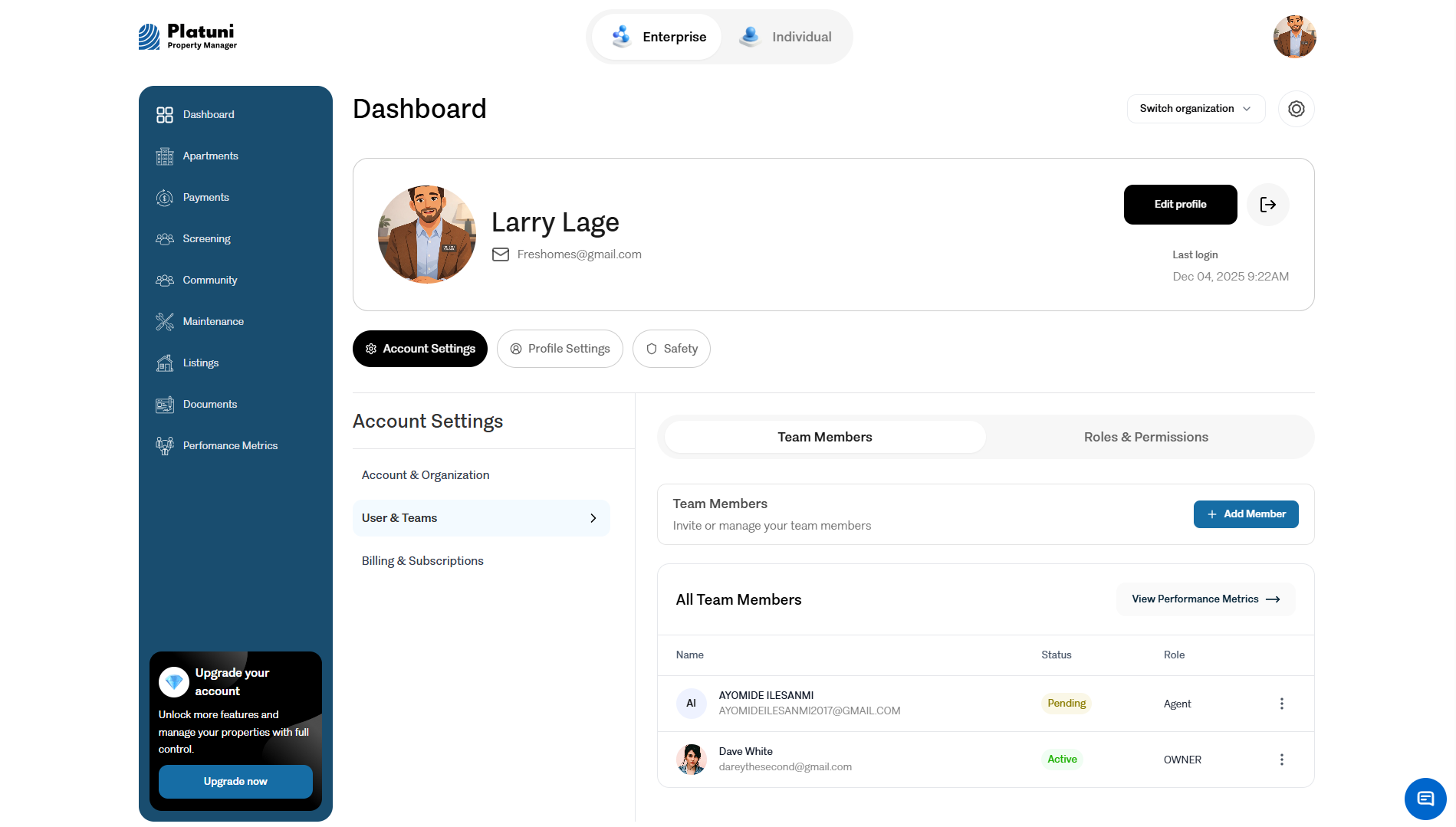Screen dimensions: 1456x827
Task: Go to Documents in the sidebar
Action: coord(210,405)
